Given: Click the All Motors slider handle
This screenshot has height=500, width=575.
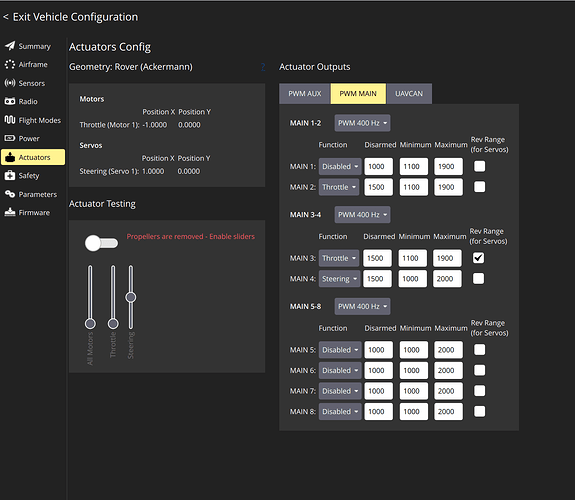Looking at the screenshot, I should pos(90,324).
